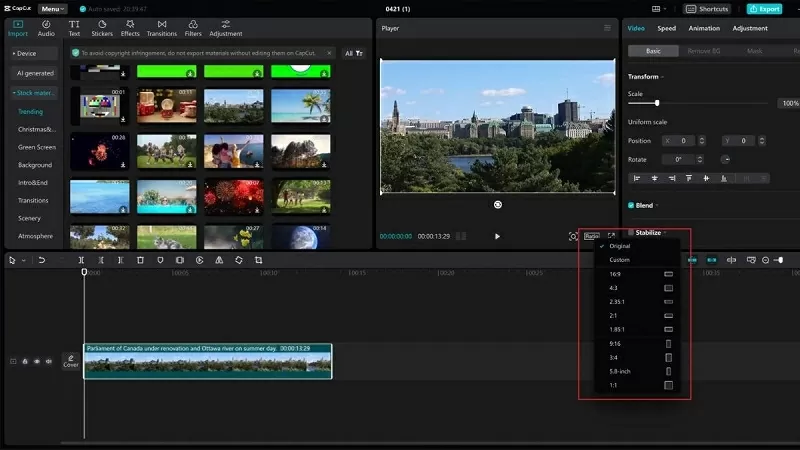Open the Effects library
Image resolution: width=800 pixels, height=450 pixels.
click(x=130, y=27)
